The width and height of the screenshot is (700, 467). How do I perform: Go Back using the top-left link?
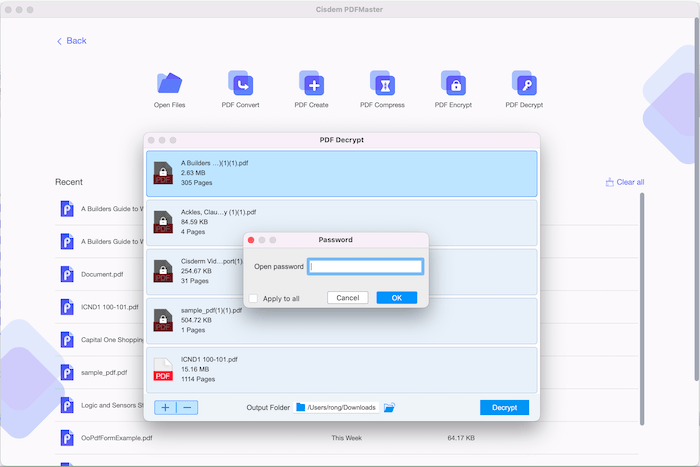click(x=71, y=41)
